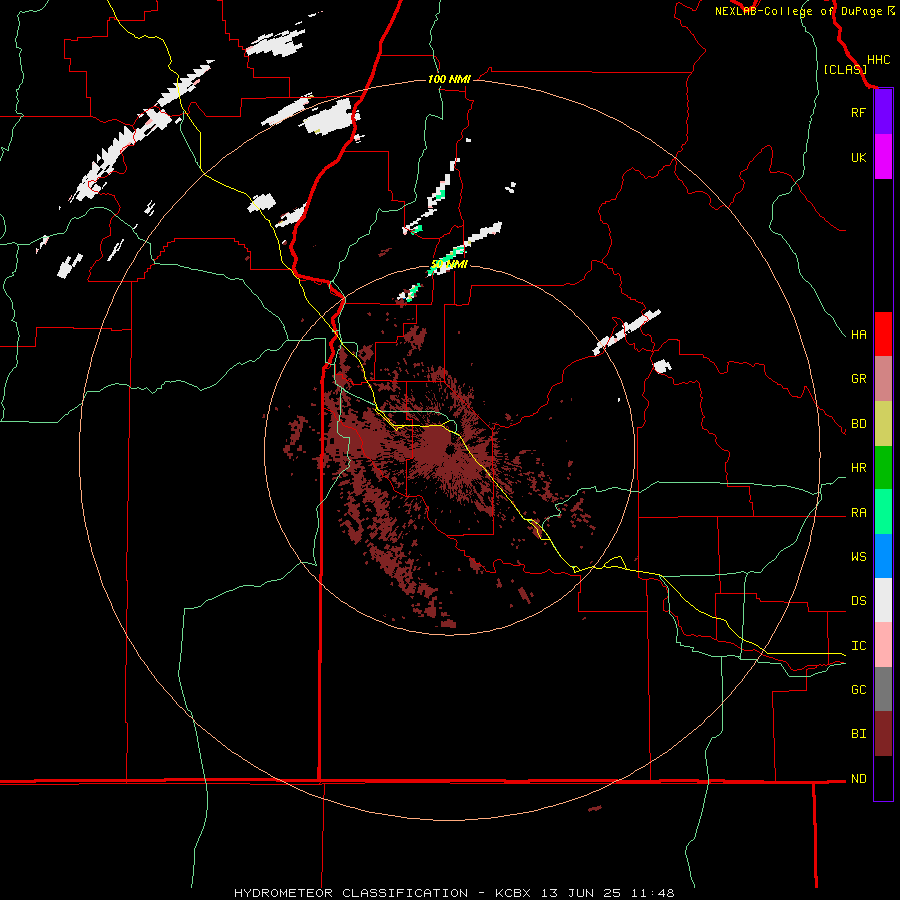
Task: Click the Hydrometeor Classification KCBX title caption
Action: (x=454, y=893)
